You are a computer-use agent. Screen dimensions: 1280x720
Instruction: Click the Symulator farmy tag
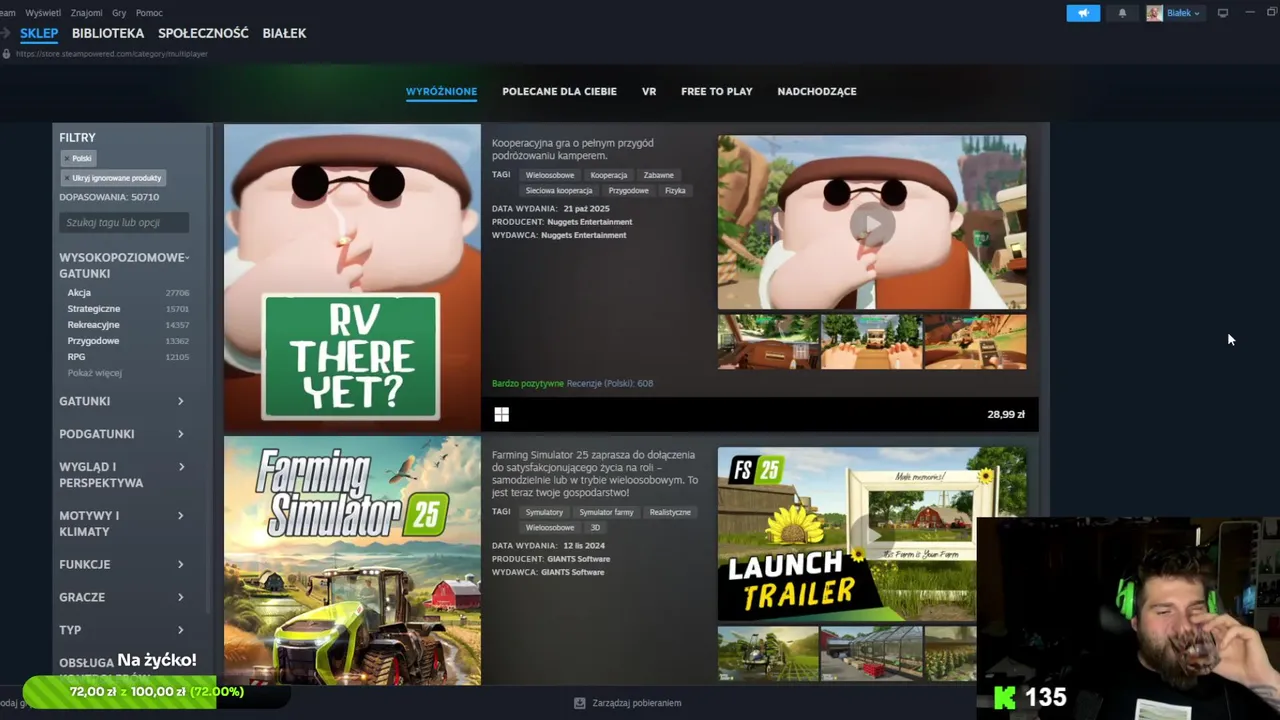pyautogui.click(x=606, y=512)
